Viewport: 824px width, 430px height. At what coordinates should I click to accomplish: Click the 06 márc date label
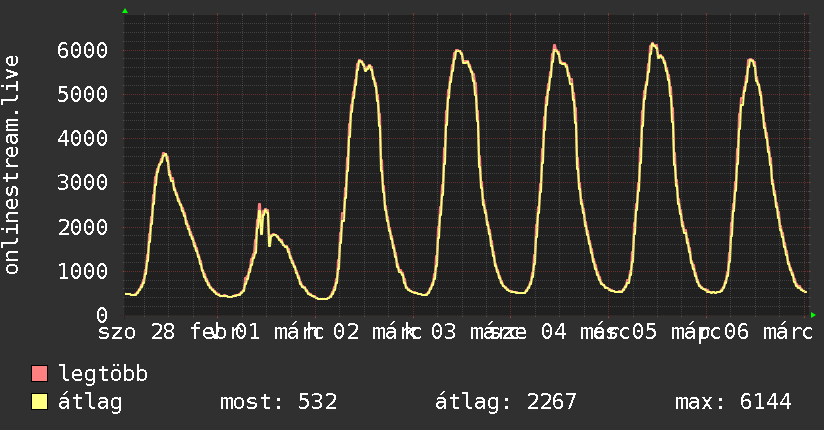tap(768, 332)
